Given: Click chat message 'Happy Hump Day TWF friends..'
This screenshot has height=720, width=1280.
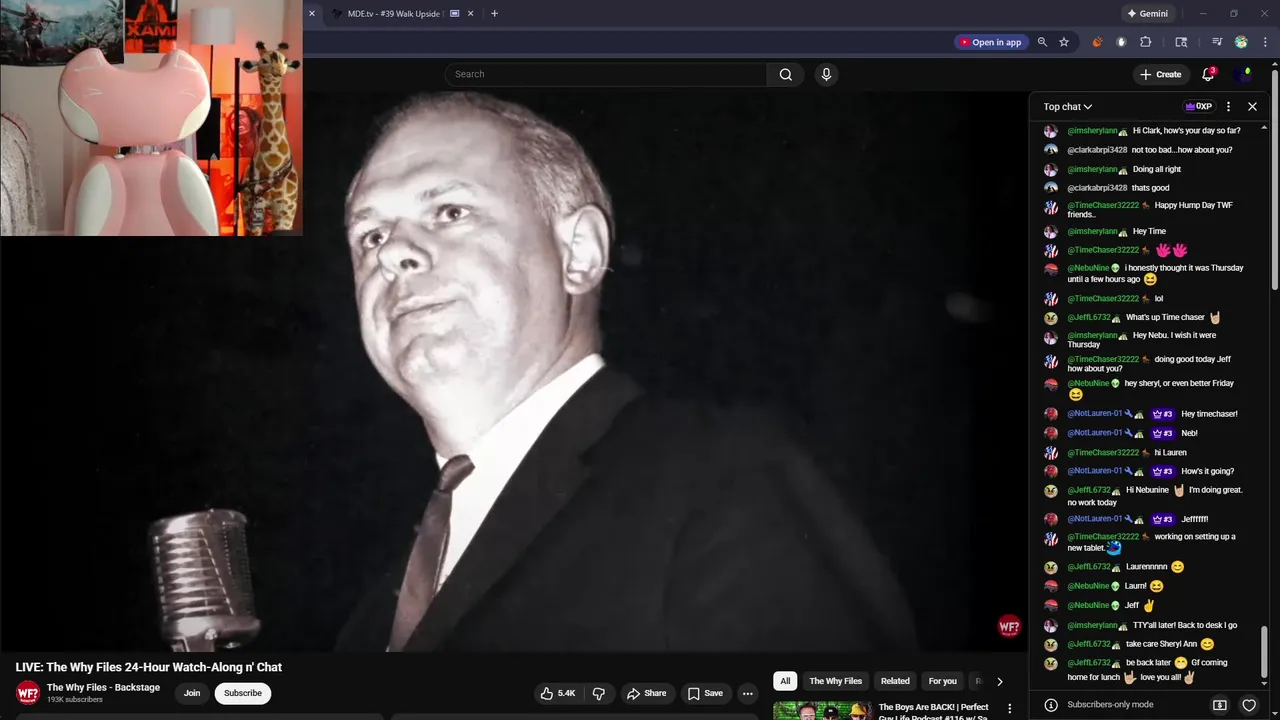Looking at the screenshot, I should 1150,210.
